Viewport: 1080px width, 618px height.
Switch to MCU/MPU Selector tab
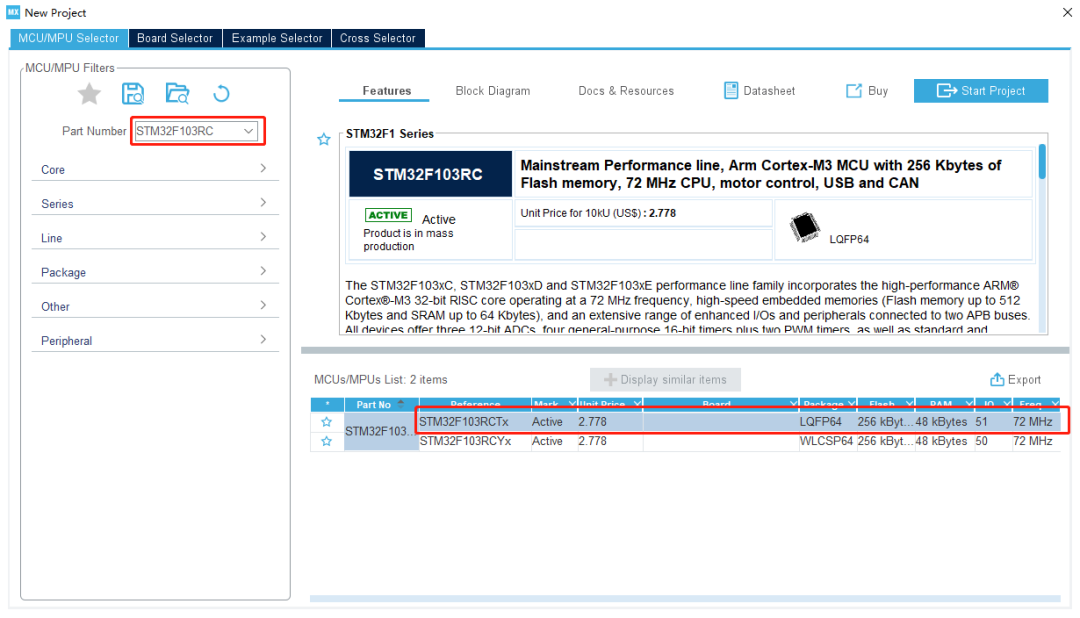69,38
